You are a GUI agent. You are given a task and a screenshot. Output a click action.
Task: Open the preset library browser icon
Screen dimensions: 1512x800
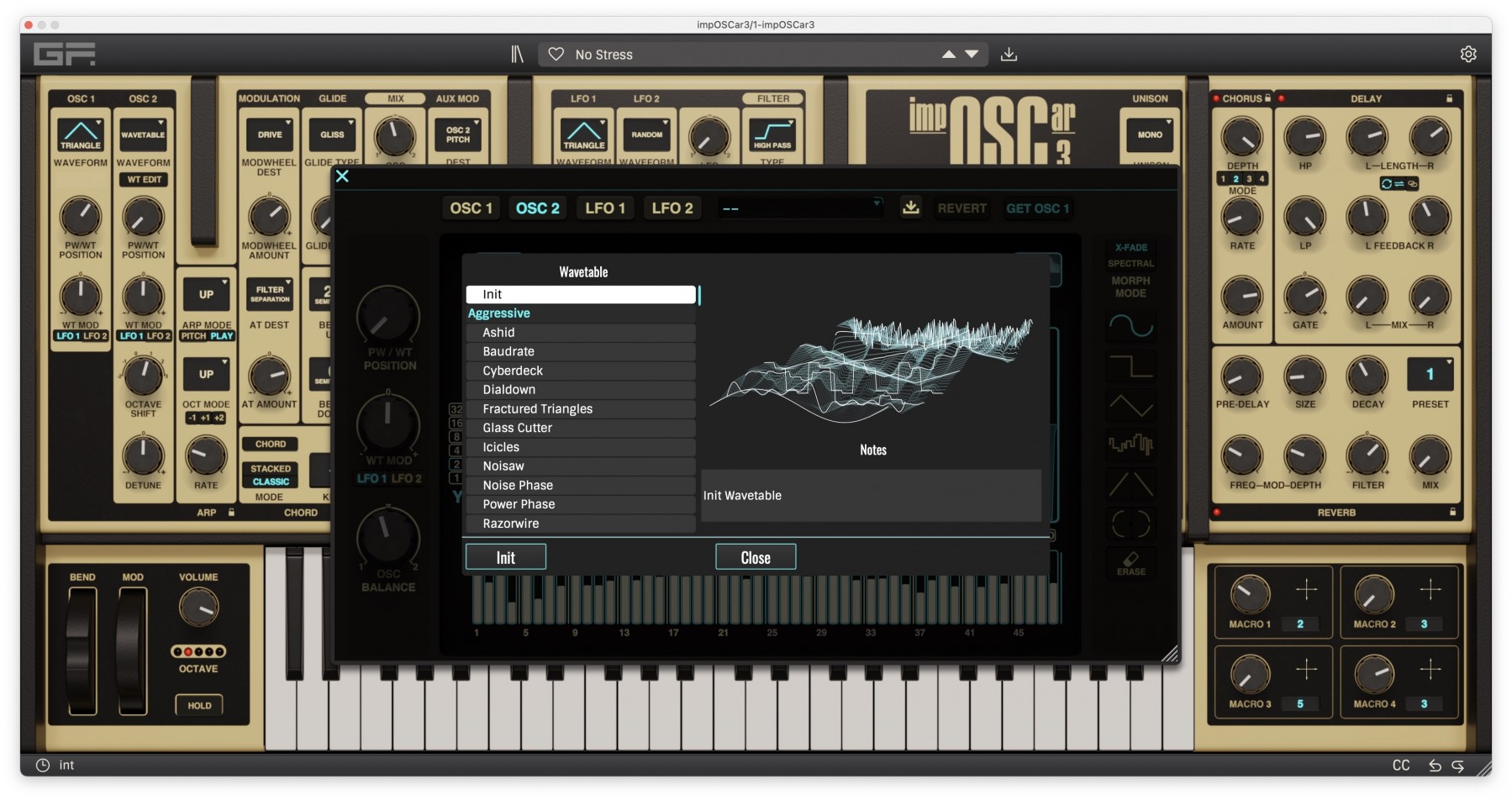pos(517,55)
